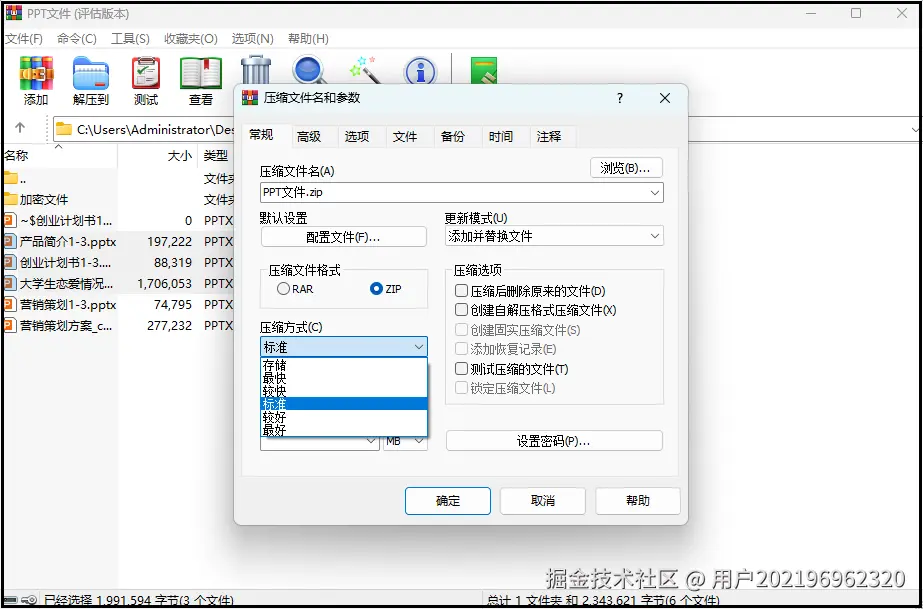Toggle 添加恢复记录 checkbox
This screenshot has width=923, height=609.
tap(462, 350)
